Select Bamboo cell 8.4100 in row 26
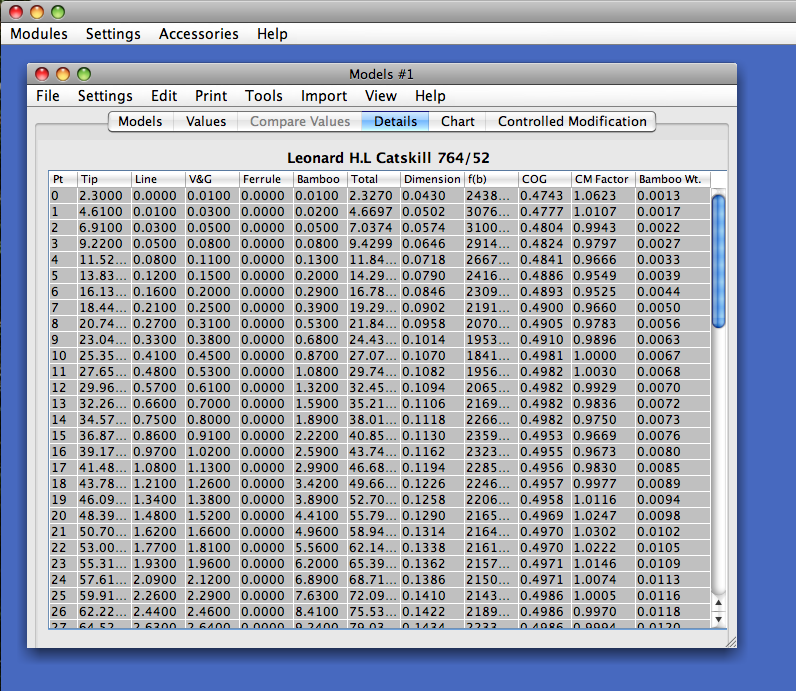This screenshot has height=691, width=796. click(x=320, y=611)
